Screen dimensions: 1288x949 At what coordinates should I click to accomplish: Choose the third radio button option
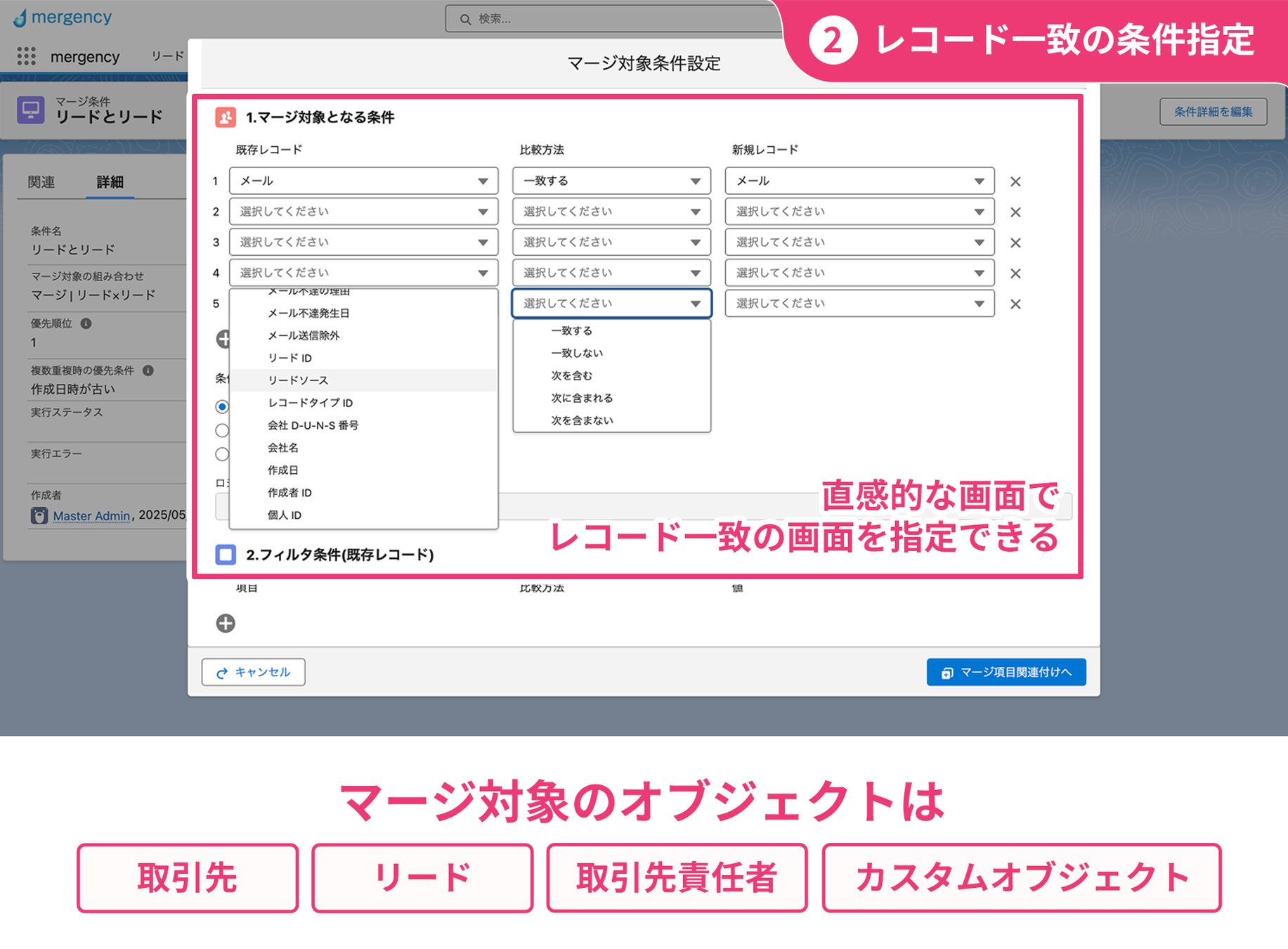[x=222, y=454]
